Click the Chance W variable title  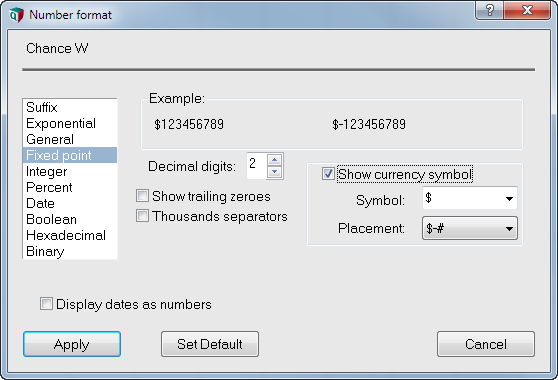pyautogui.click(x=57, y=48)
